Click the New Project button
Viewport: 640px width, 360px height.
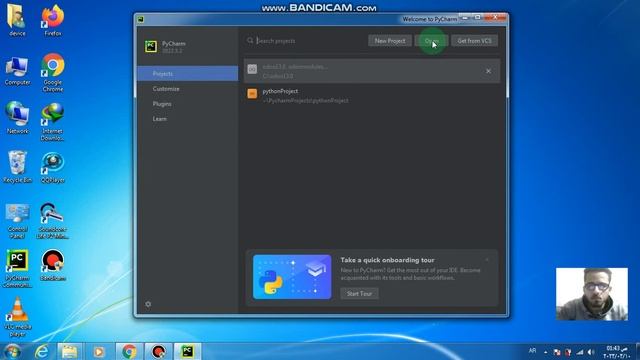[x=390, y=41]
